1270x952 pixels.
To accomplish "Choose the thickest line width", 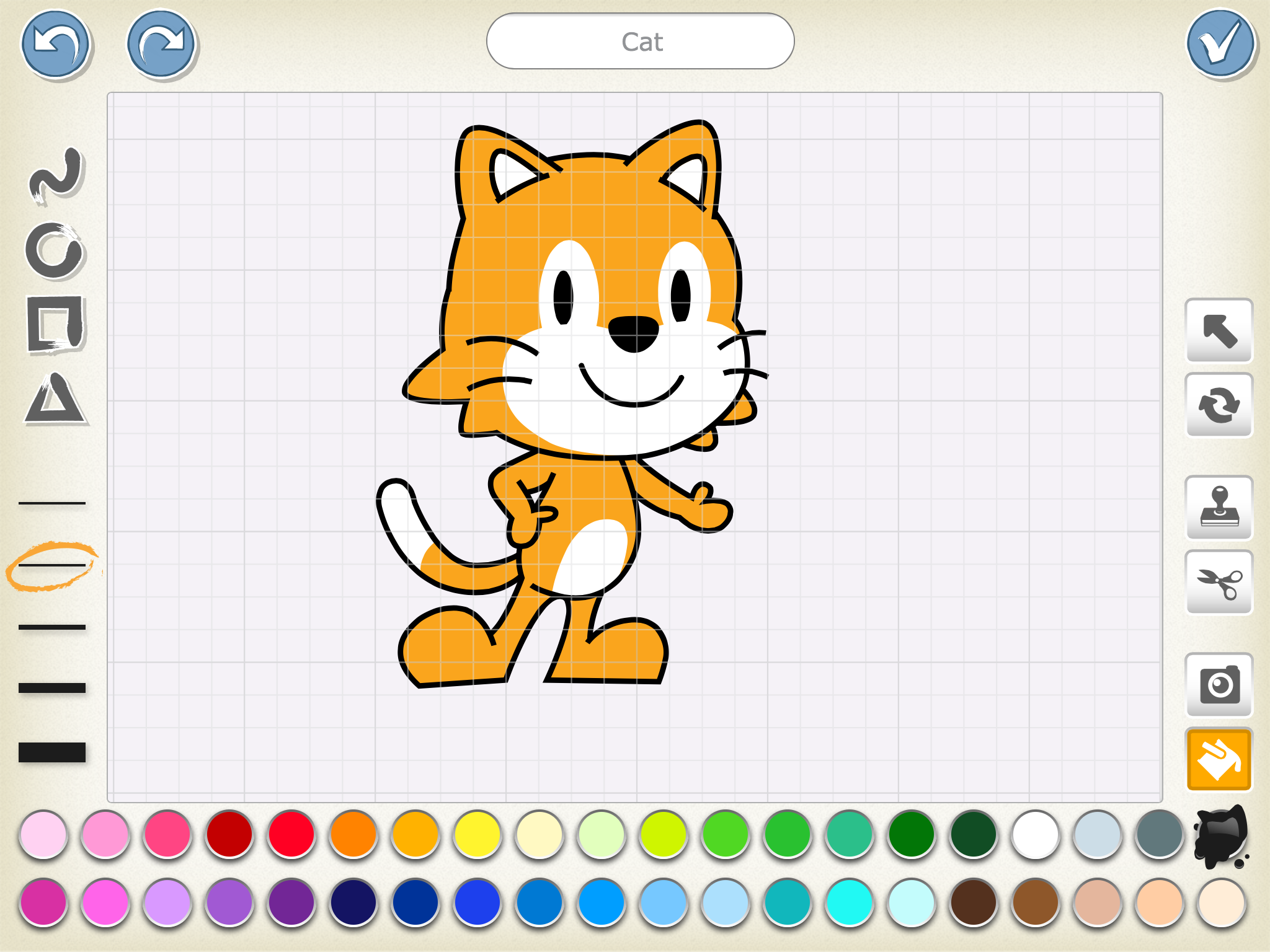I will tap(52, 752).
